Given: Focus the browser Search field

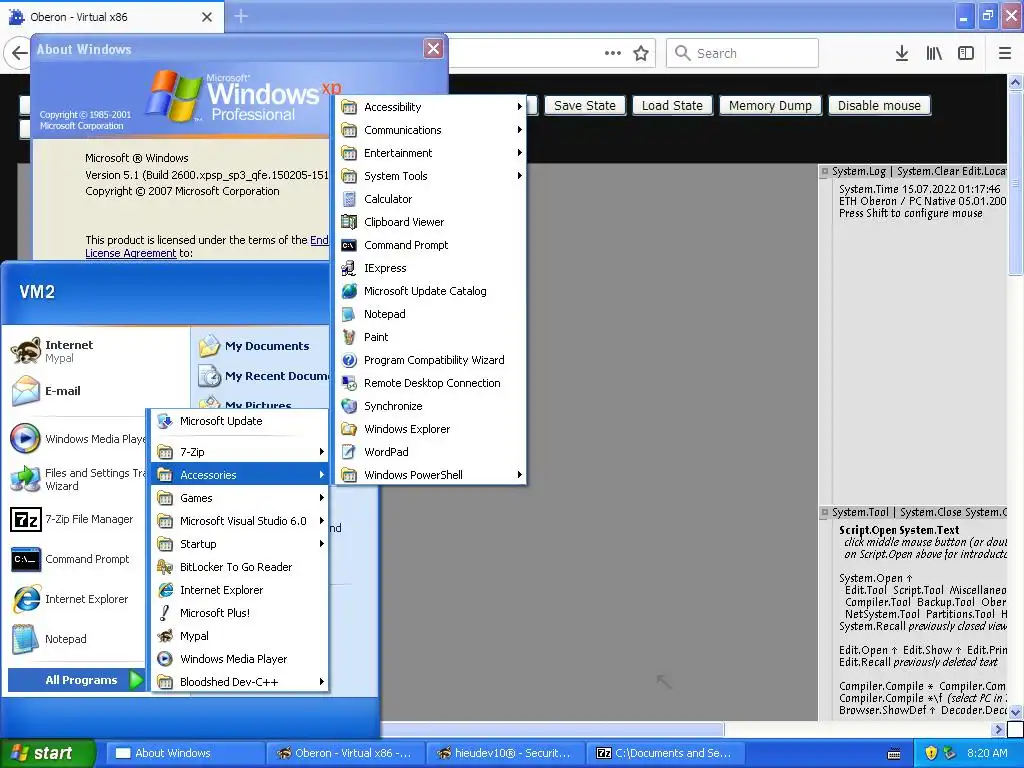Looking at the screenshot, I should pos(743,53).
